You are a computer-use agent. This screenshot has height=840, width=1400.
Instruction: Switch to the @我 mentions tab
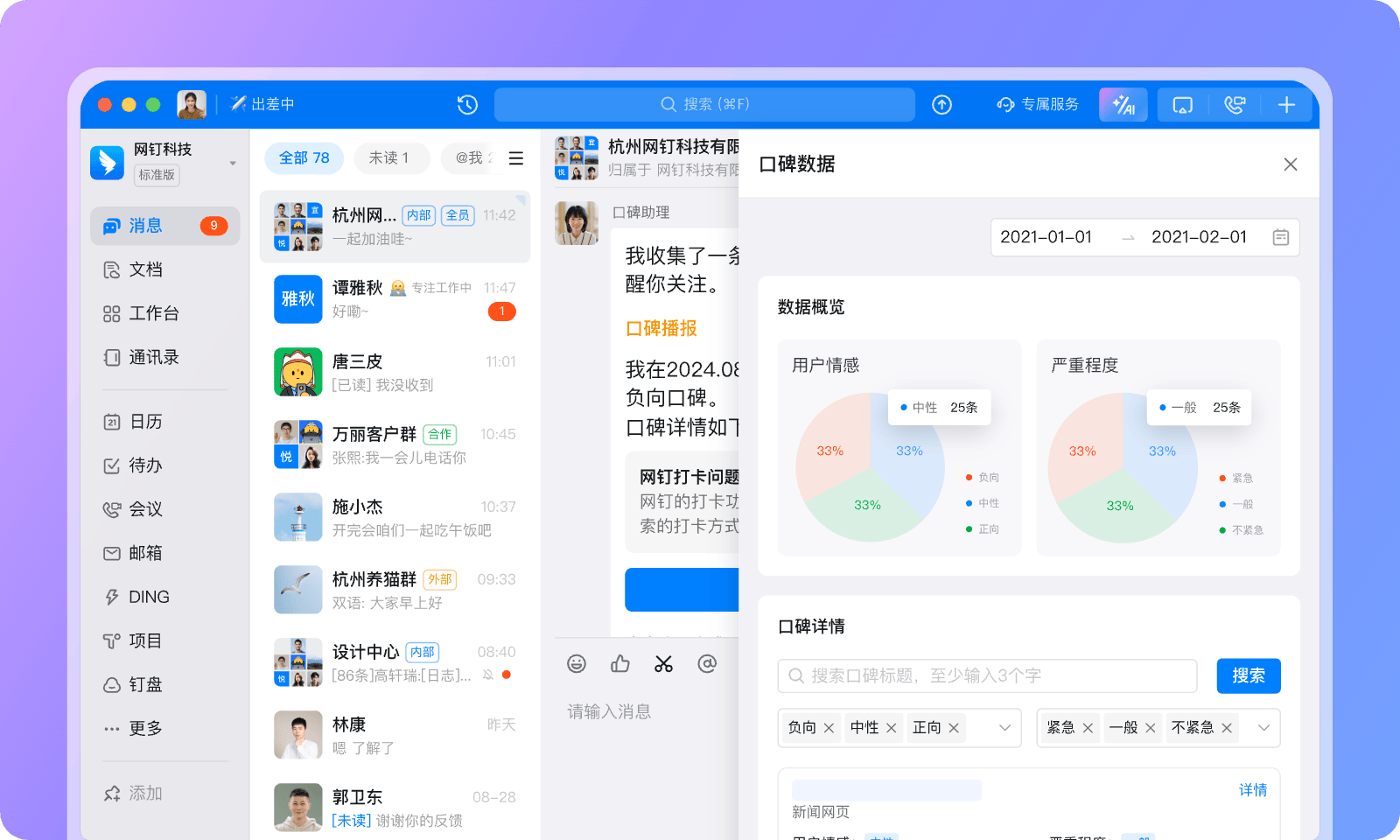tap(469, 158)
